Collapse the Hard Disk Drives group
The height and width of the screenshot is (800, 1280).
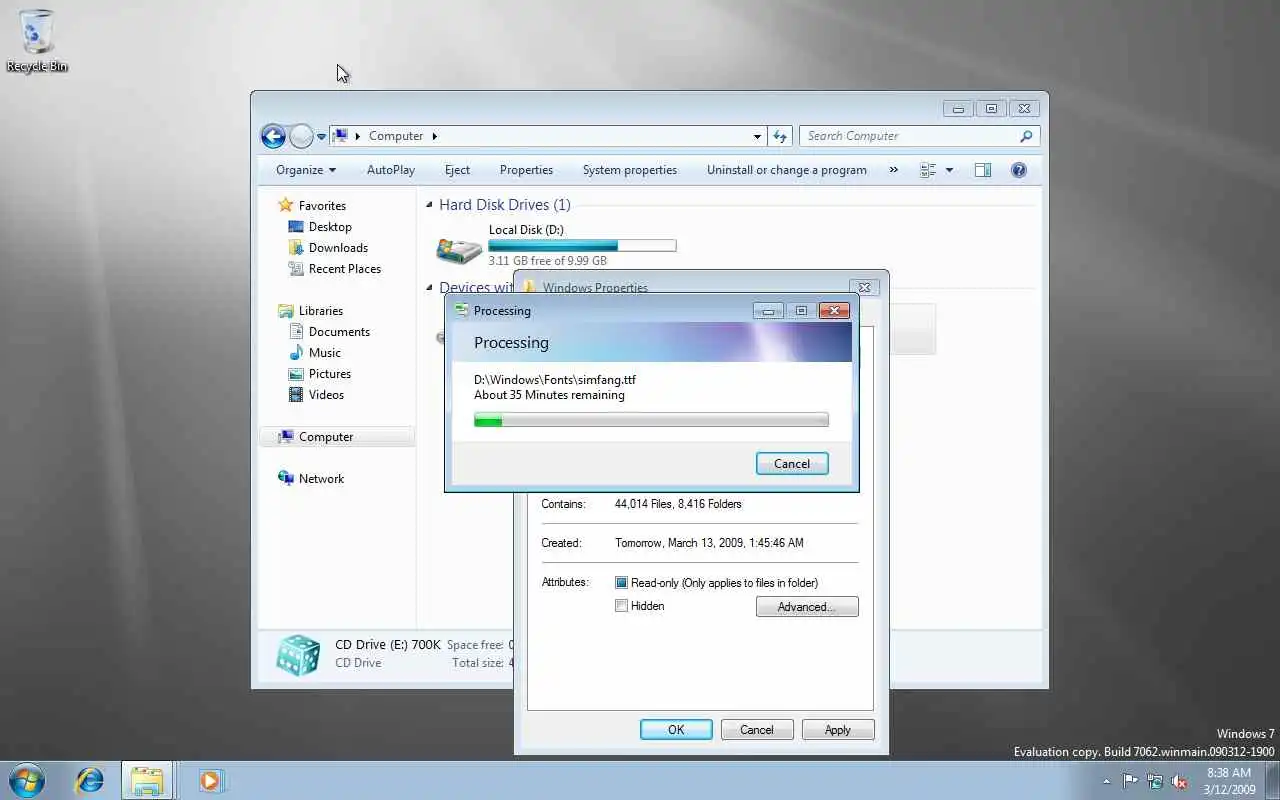tap(430, 205)
